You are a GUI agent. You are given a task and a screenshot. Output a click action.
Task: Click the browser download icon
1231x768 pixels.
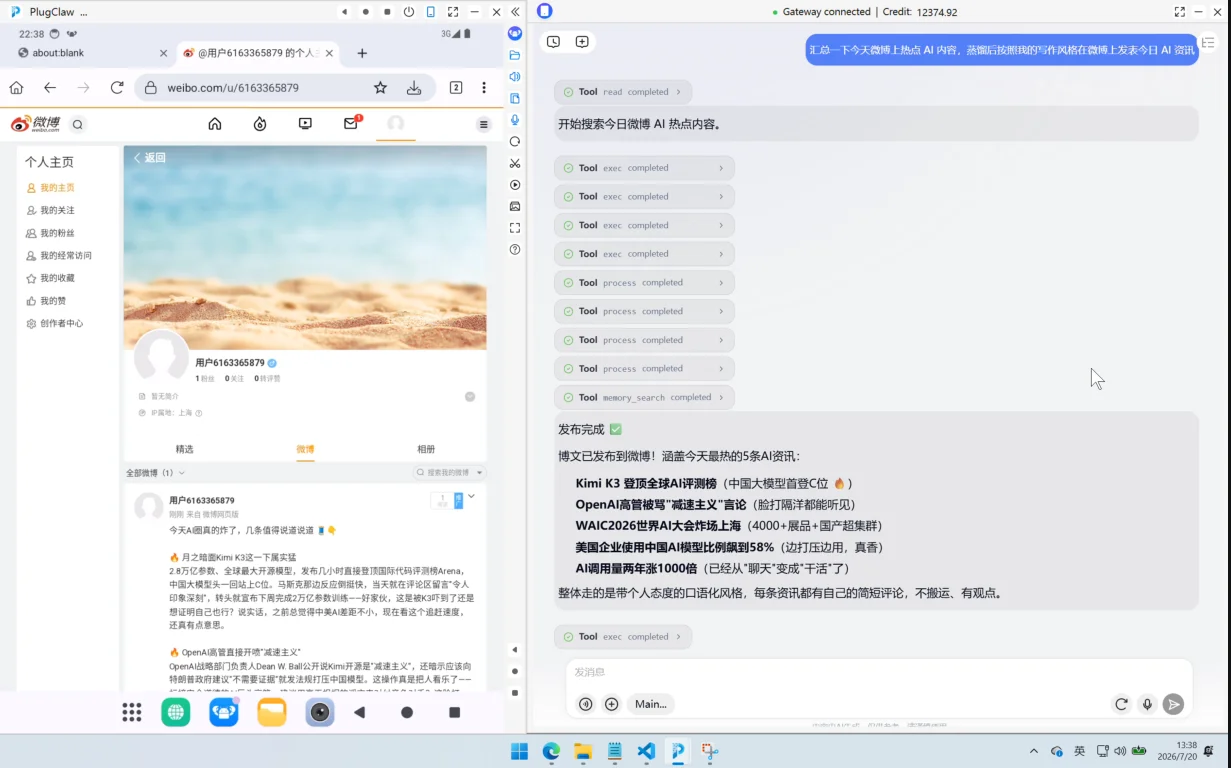point(414,88)
